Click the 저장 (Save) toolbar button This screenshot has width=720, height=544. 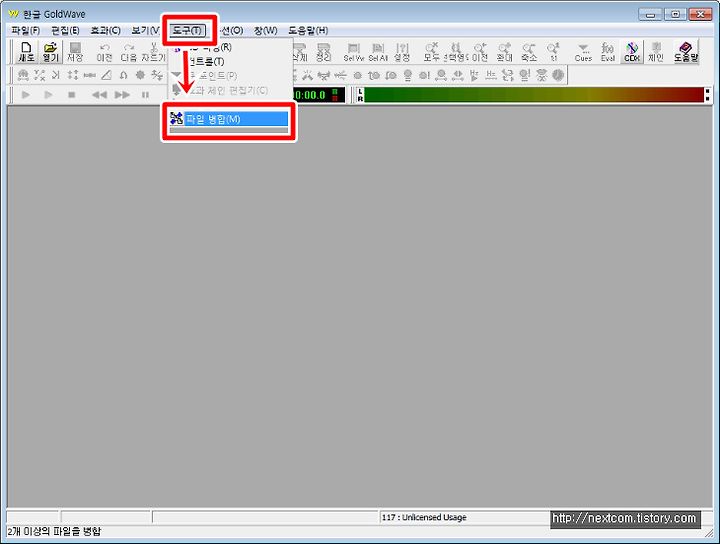[75, 52]
